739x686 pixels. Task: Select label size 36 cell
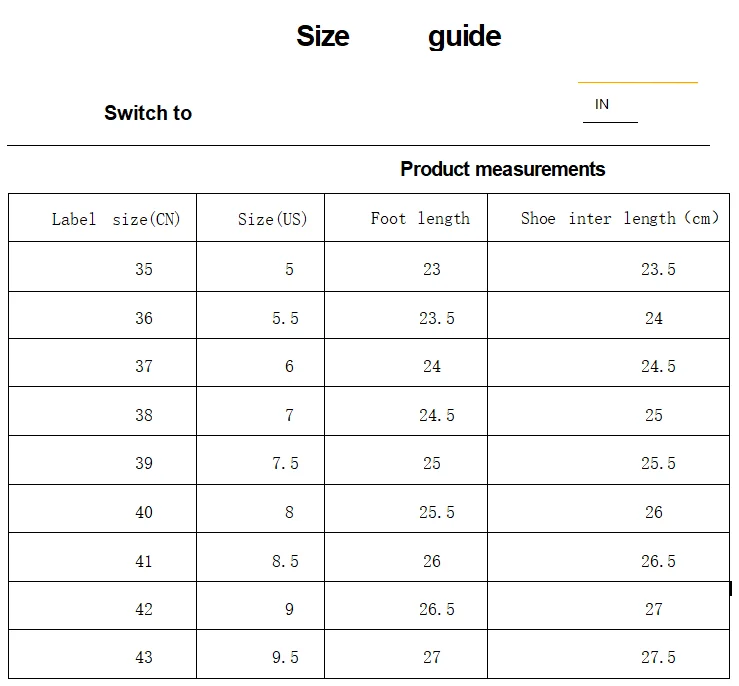click(x=102, y=315)
